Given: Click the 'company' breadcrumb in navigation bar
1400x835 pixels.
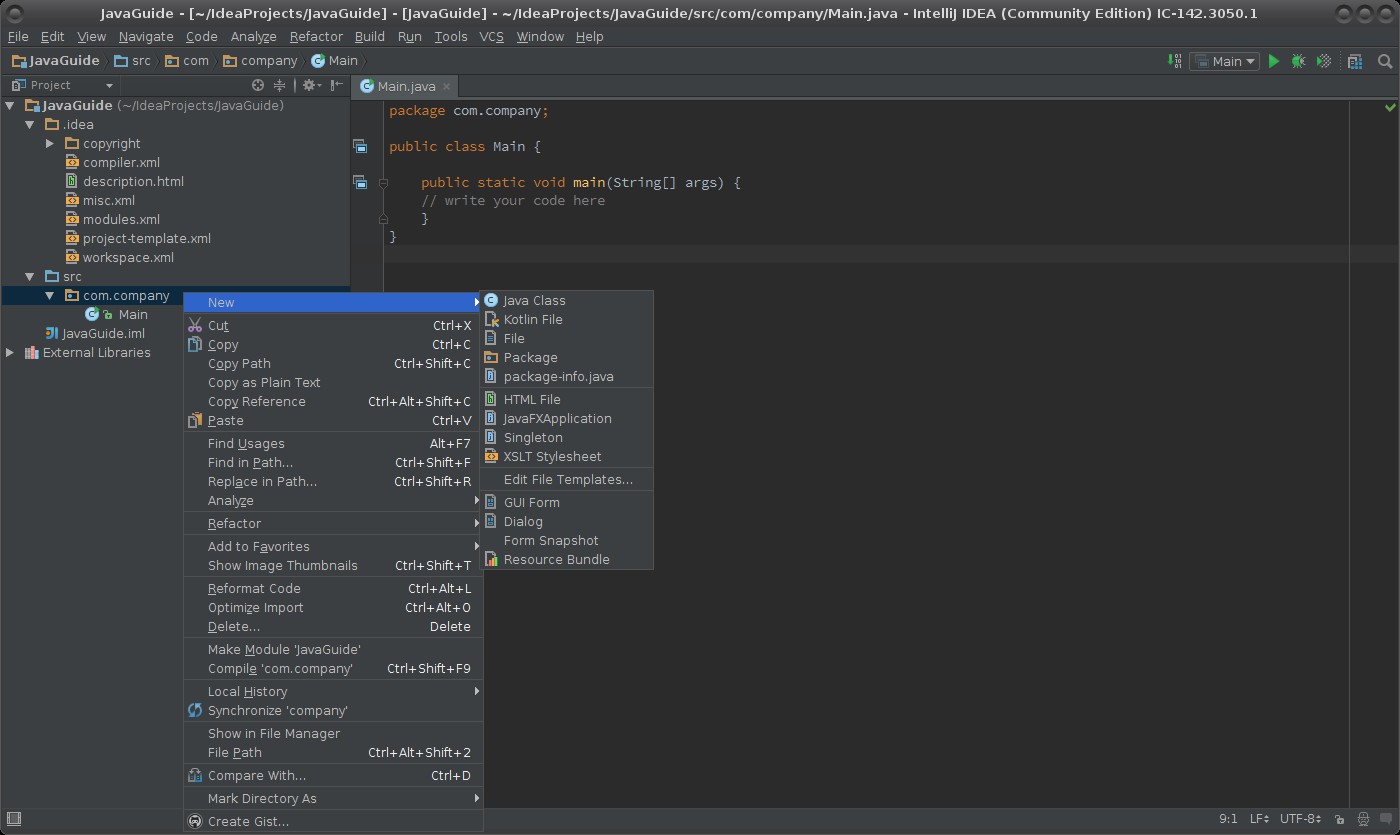Looking at the screenshot, I should [260, 61].
